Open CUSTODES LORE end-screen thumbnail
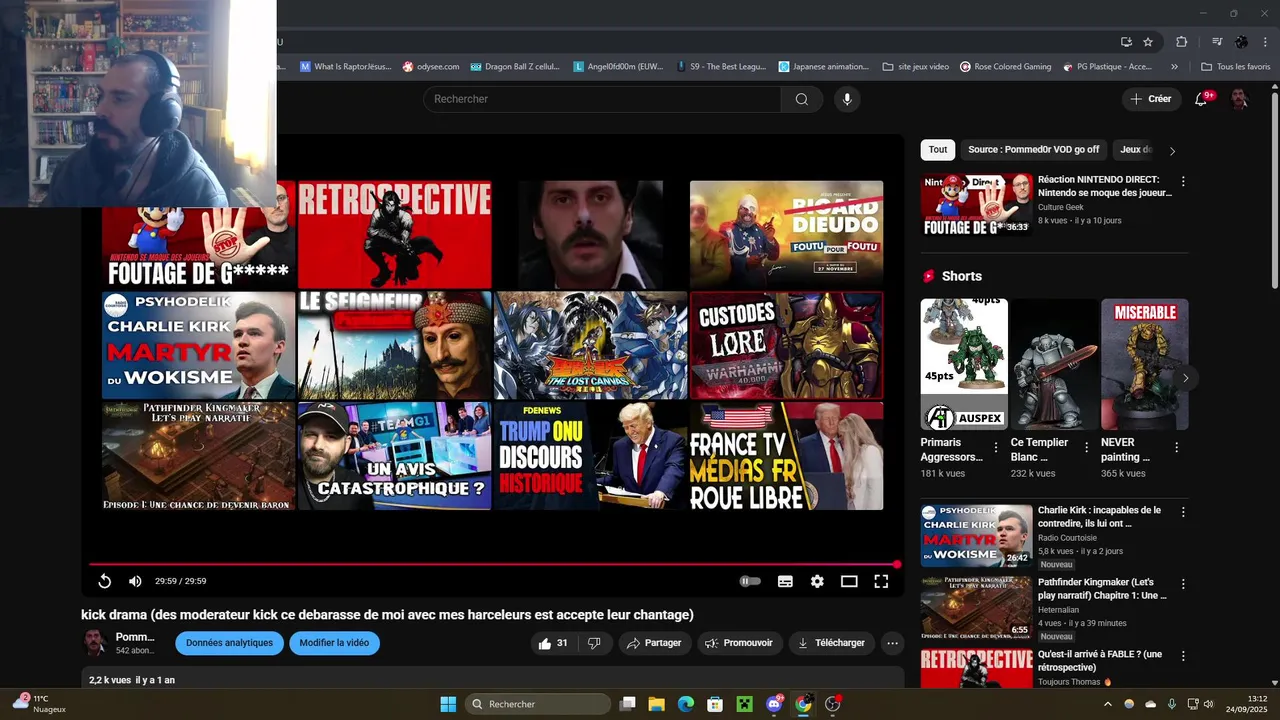The height and width of the screenshot is (720, 1280). pos(786,345)
